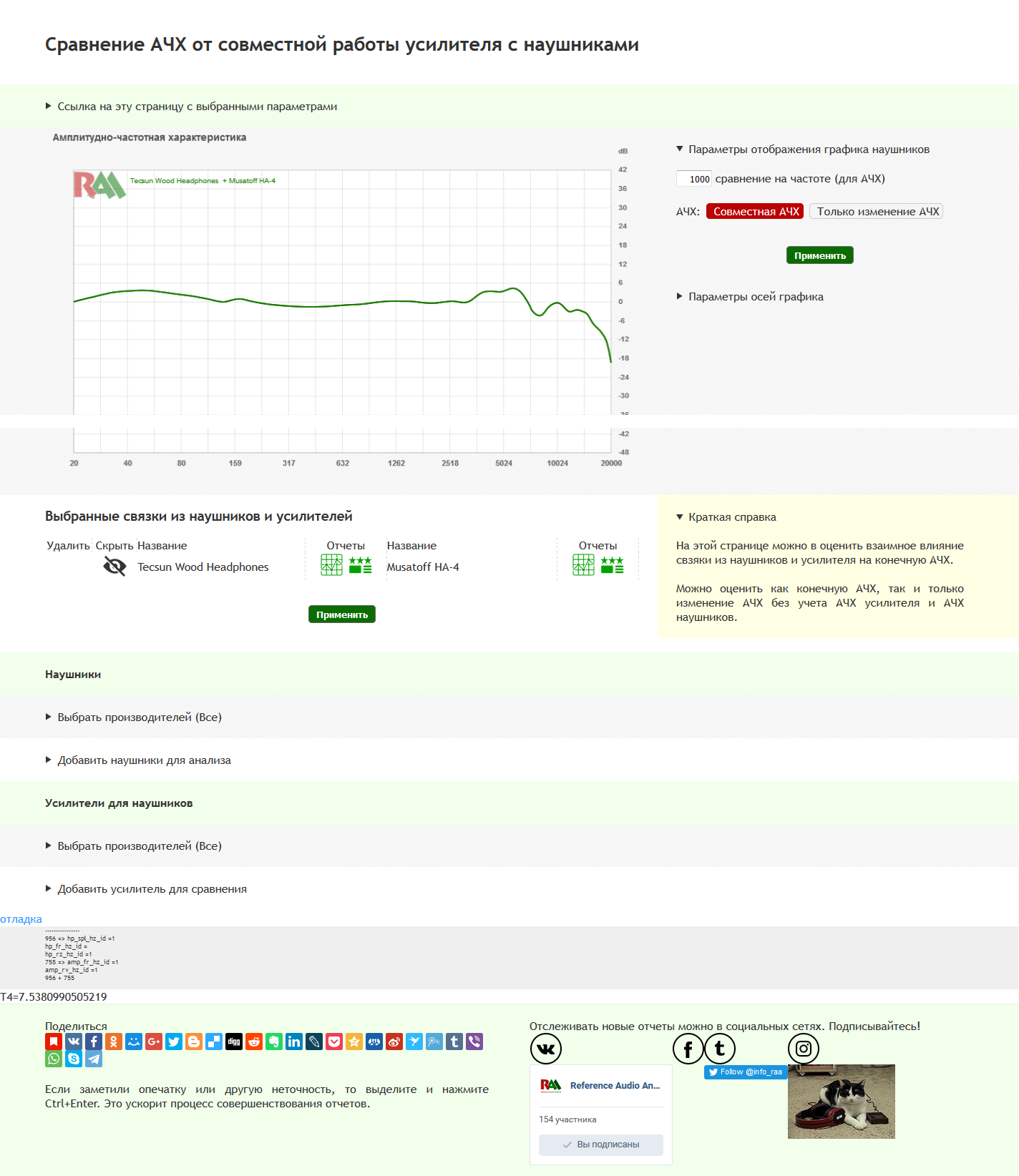1019x1176 pixels.
Task: Hide the Tecsun Wood Headphones curve
Action: [x=114, y=567]
